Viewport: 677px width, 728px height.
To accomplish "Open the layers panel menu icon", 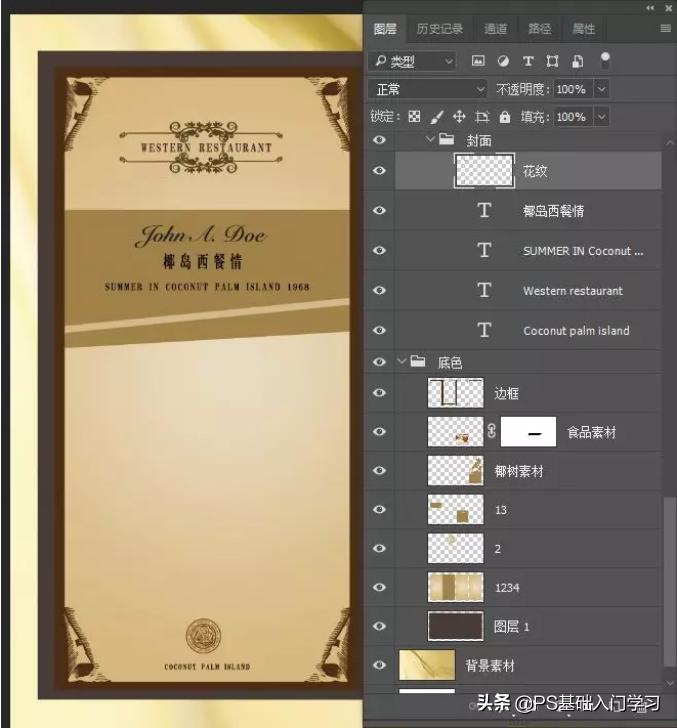I will [x=665, y=29].
